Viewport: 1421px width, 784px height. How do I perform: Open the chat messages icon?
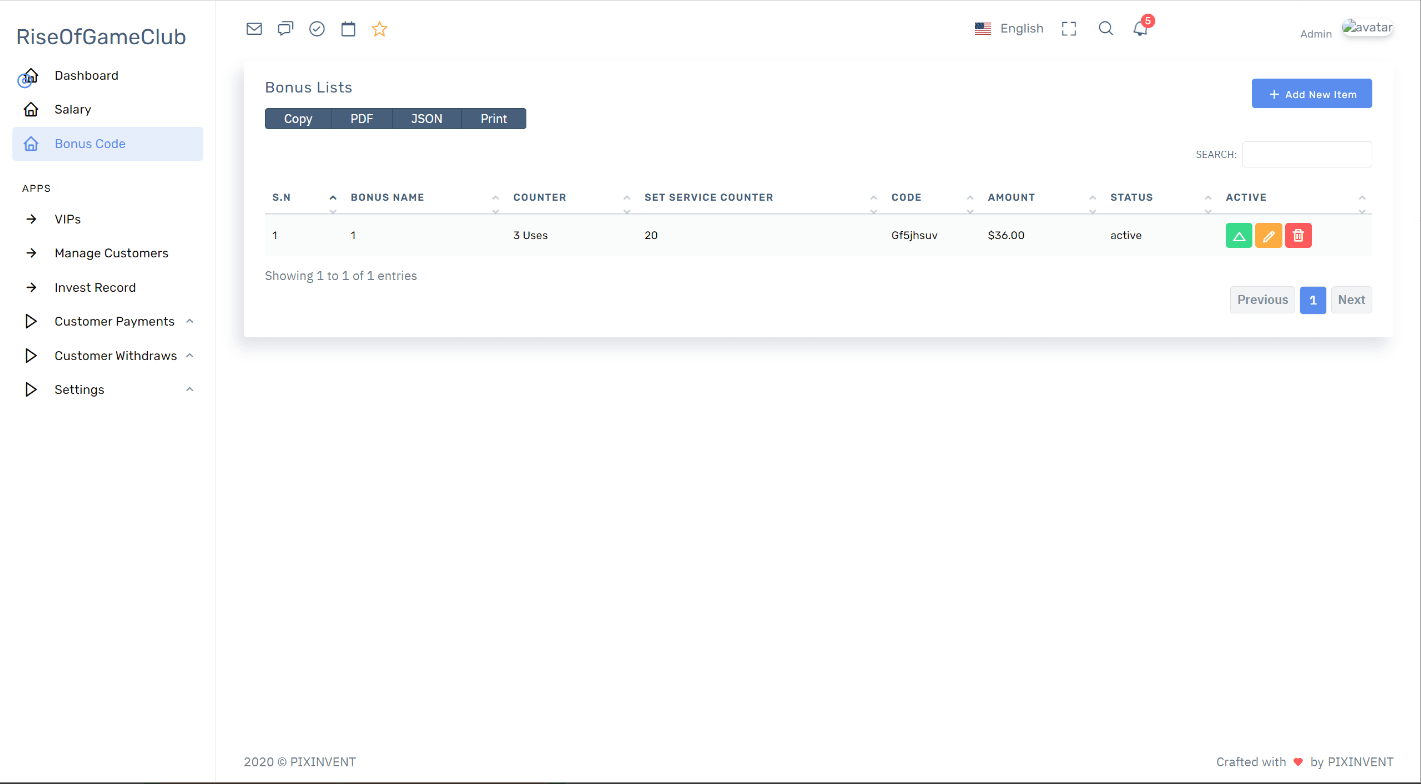tap(285, 29)
